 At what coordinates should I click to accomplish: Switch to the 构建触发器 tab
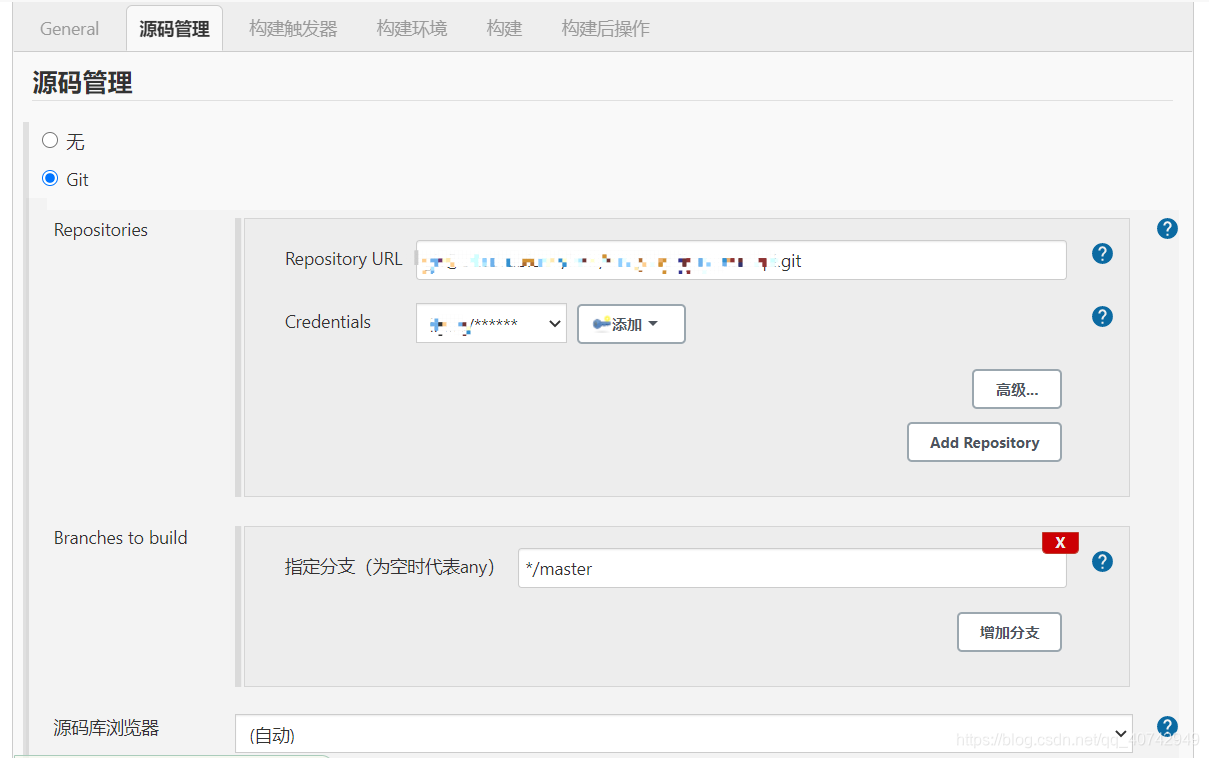pyautogui.click(x=293, y=29)
